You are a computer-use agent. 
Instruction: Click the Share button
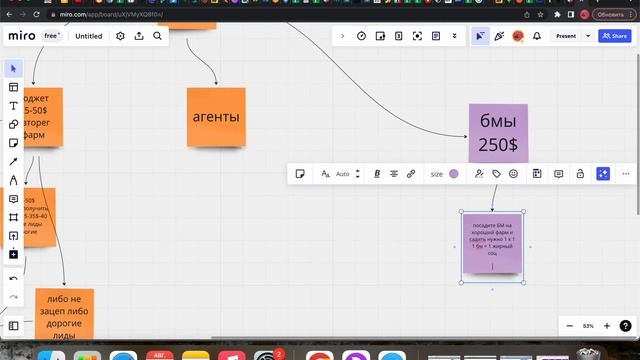pyautogui.click(x=615, y=36)
